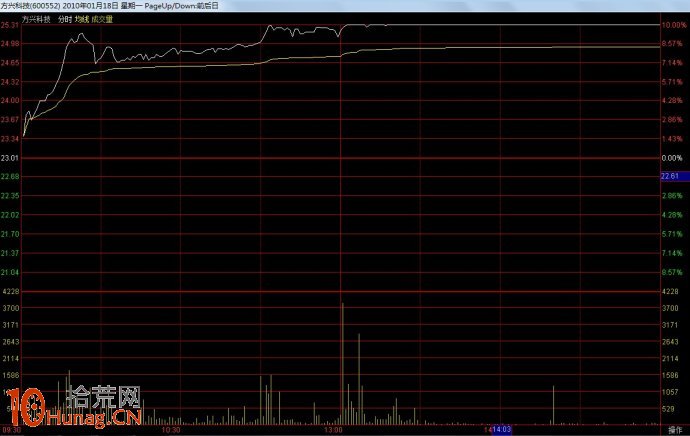Click the blue 14:03 time marker

pos(501,429)
